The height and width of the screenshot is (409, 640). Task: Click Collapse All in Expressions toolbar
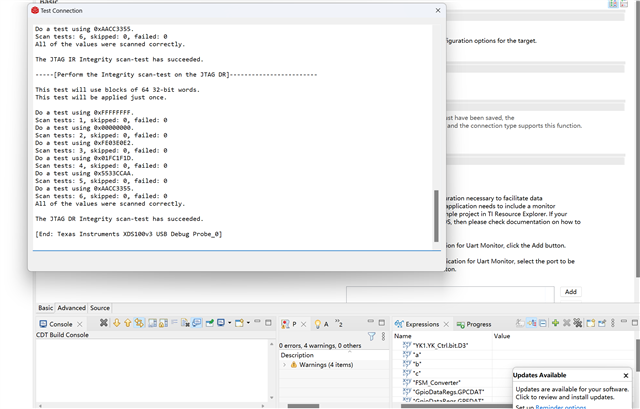click(x=543, y=323)
